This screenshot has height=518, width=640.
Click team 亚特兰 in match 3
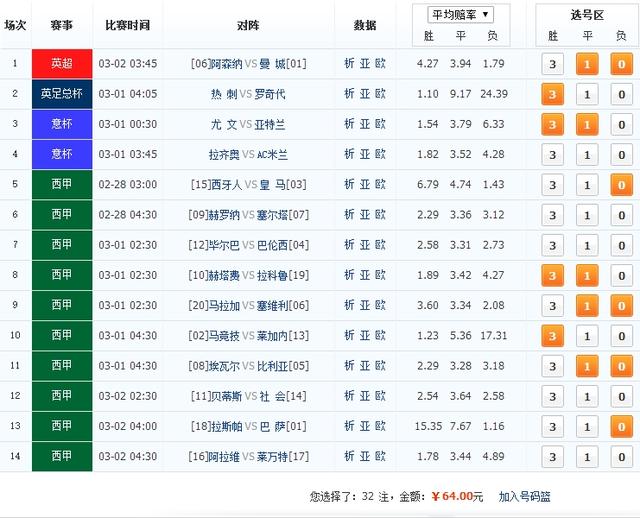[269, 124]
